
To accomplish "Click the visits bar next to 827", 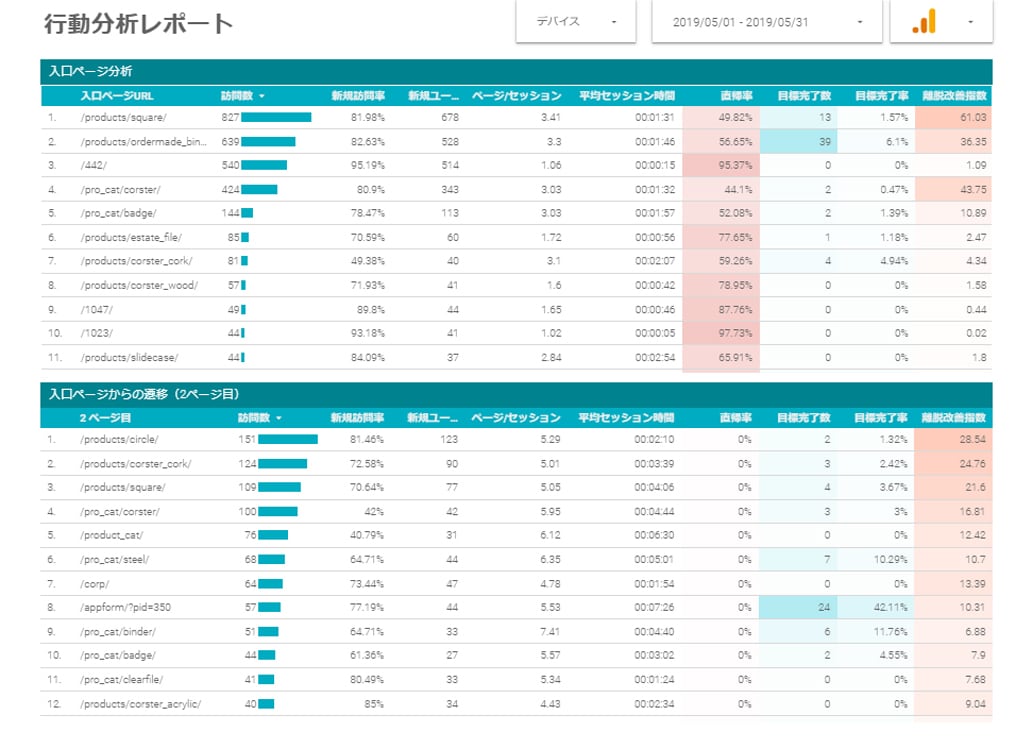I will coord(276,117).
